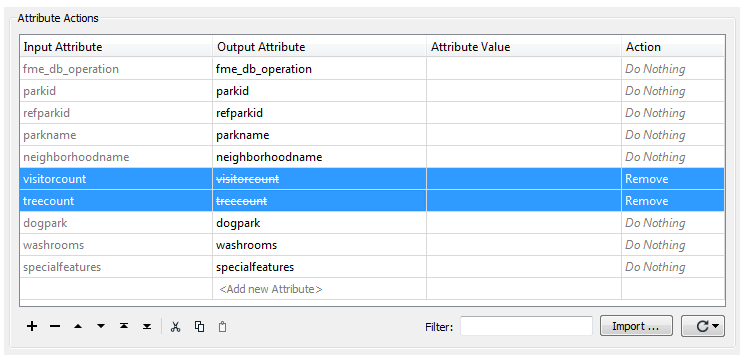The image size is (748, 363).
Task: Move selected row up one position
Action: coord(78,326)
